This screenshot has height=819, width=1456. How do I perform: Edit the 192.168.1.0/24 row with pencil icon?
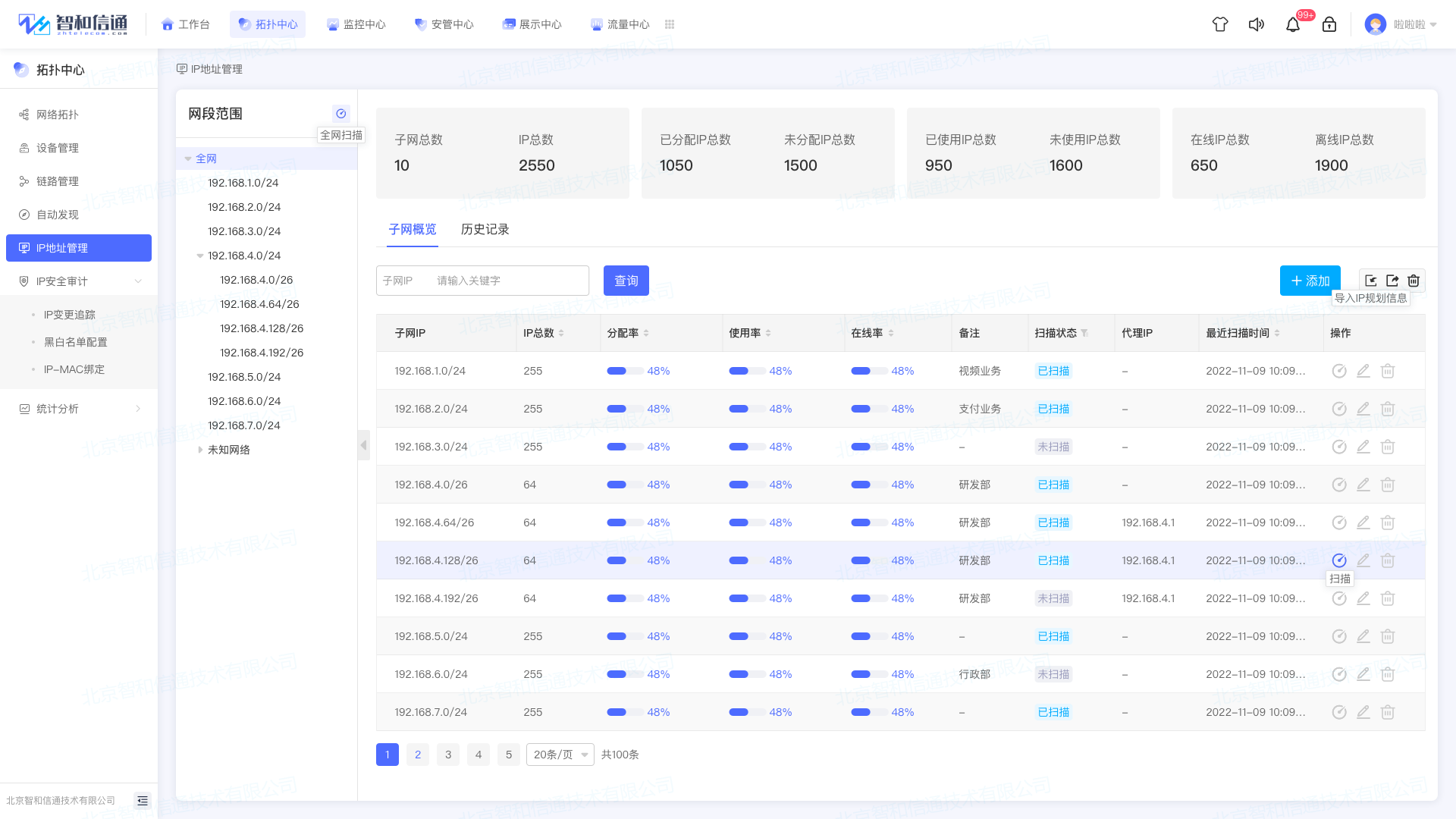tap(1363, 371)
